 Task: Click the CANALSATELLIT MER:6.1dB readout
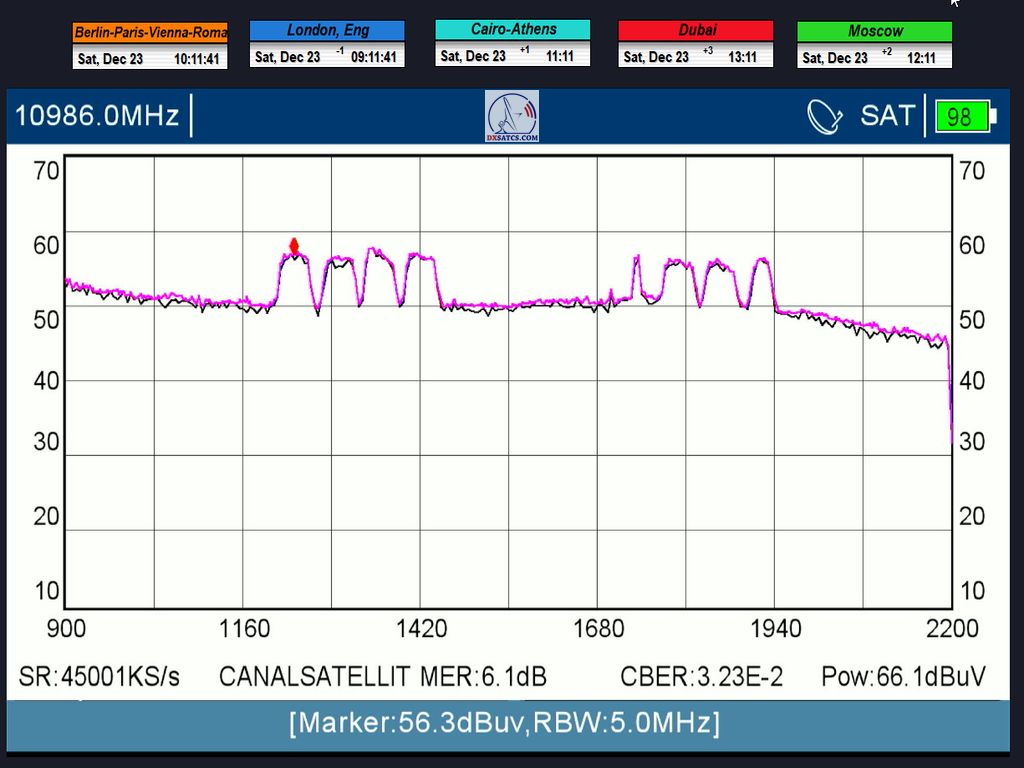click(383, 677)
